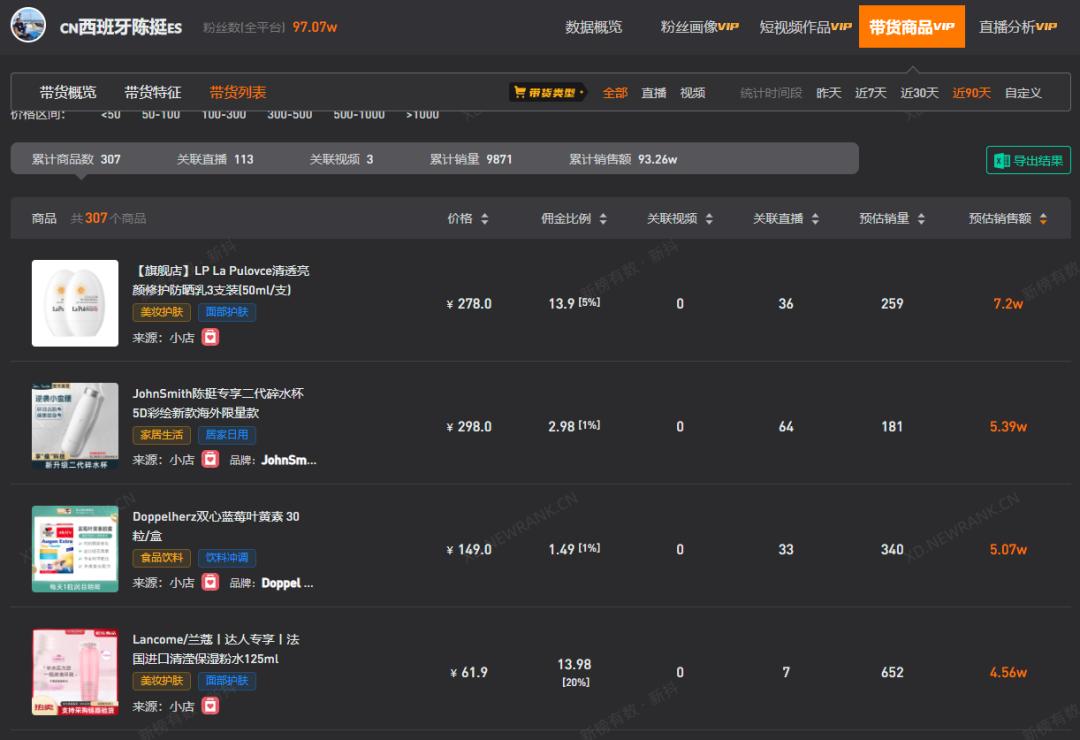Sort the table by 价格 column
This screenshot has width=1080, height=740.
468,218
